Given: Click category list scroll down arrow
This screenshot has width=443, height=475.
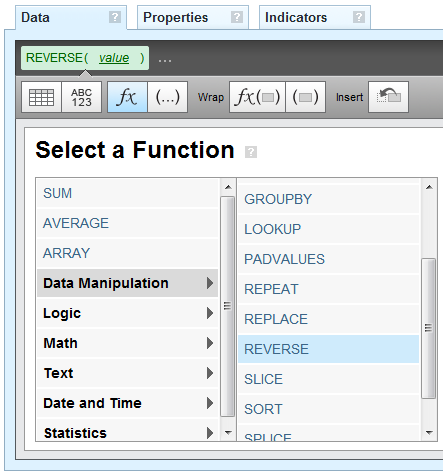Looking at the screenshot, I should tap(228, 433).
